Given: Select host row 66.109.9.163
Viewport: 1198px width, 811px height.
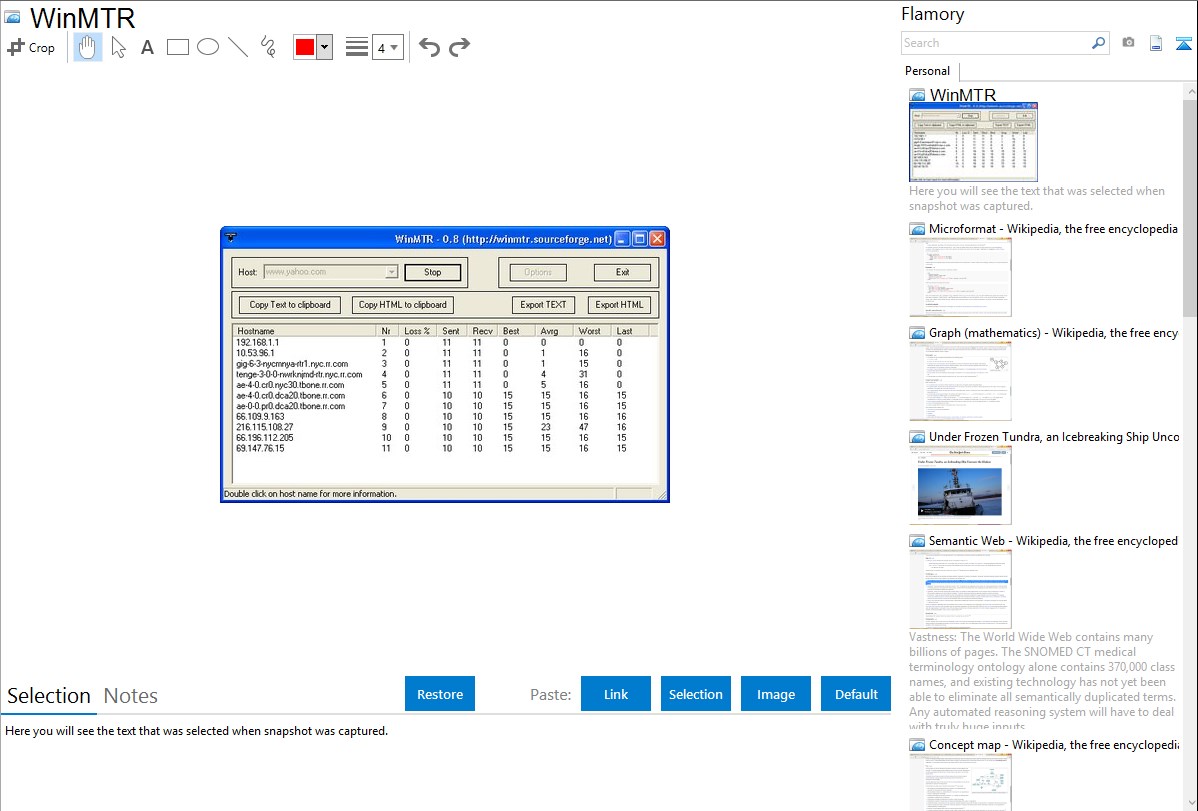Looking at the screenshot, I should click(x=443, y=417).
